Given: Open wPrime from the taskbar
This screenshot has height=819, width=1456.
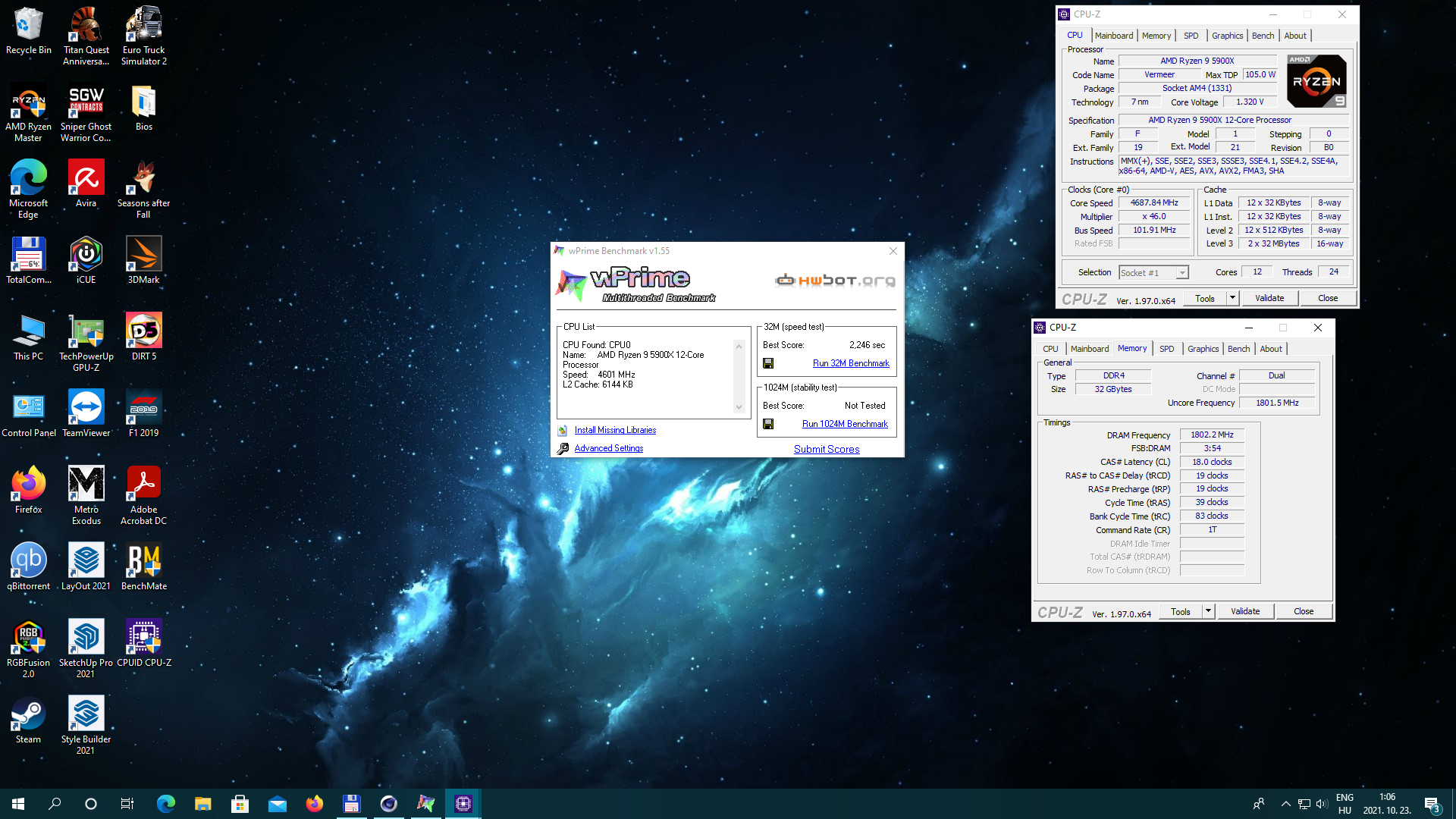Looking at the screenshot, I should pyautogui.click(x=426, y=804).
